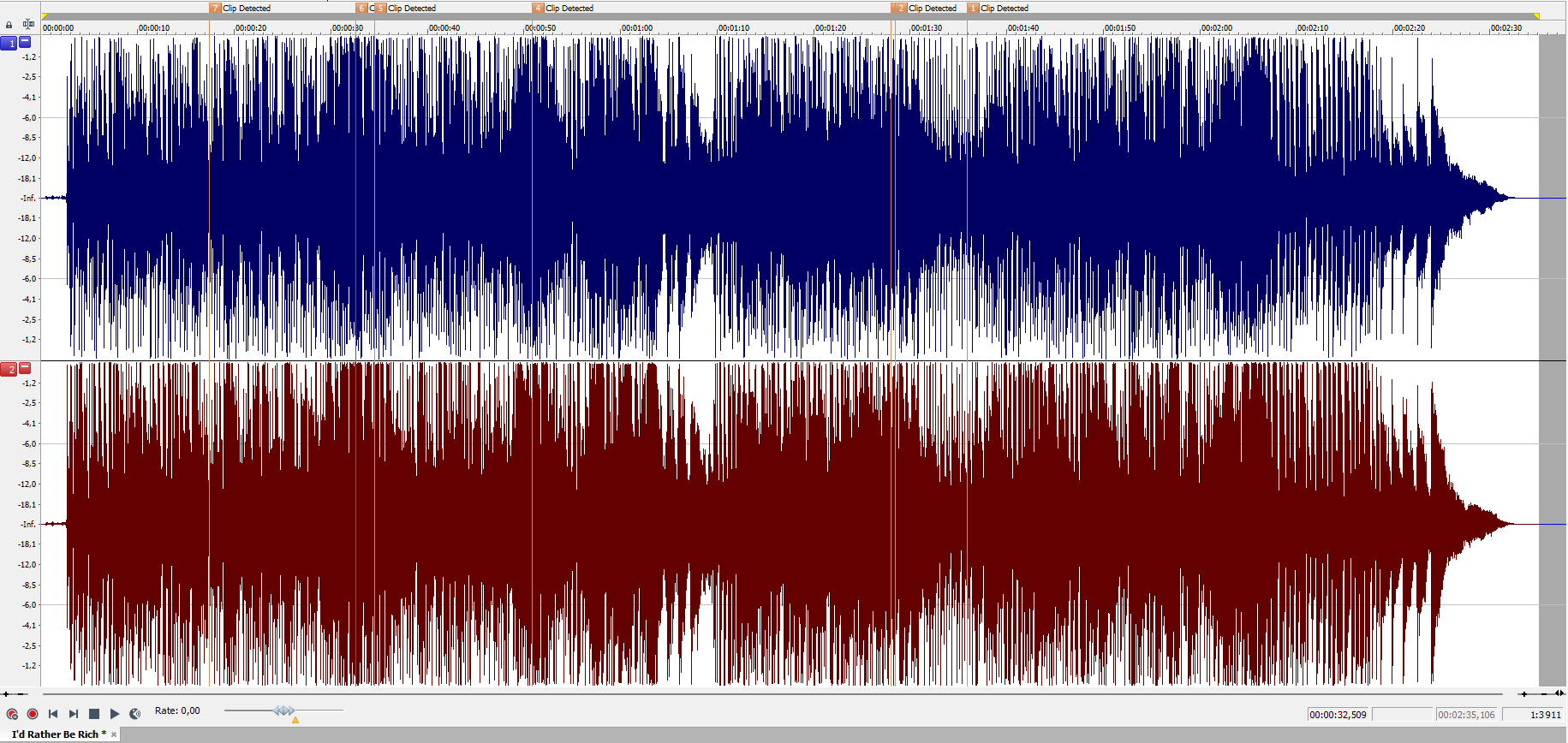1568x743 pixels.
Task: Close the I'd Rather Be Rich tab
Action: pyautogui.click(x=114, y=734)
